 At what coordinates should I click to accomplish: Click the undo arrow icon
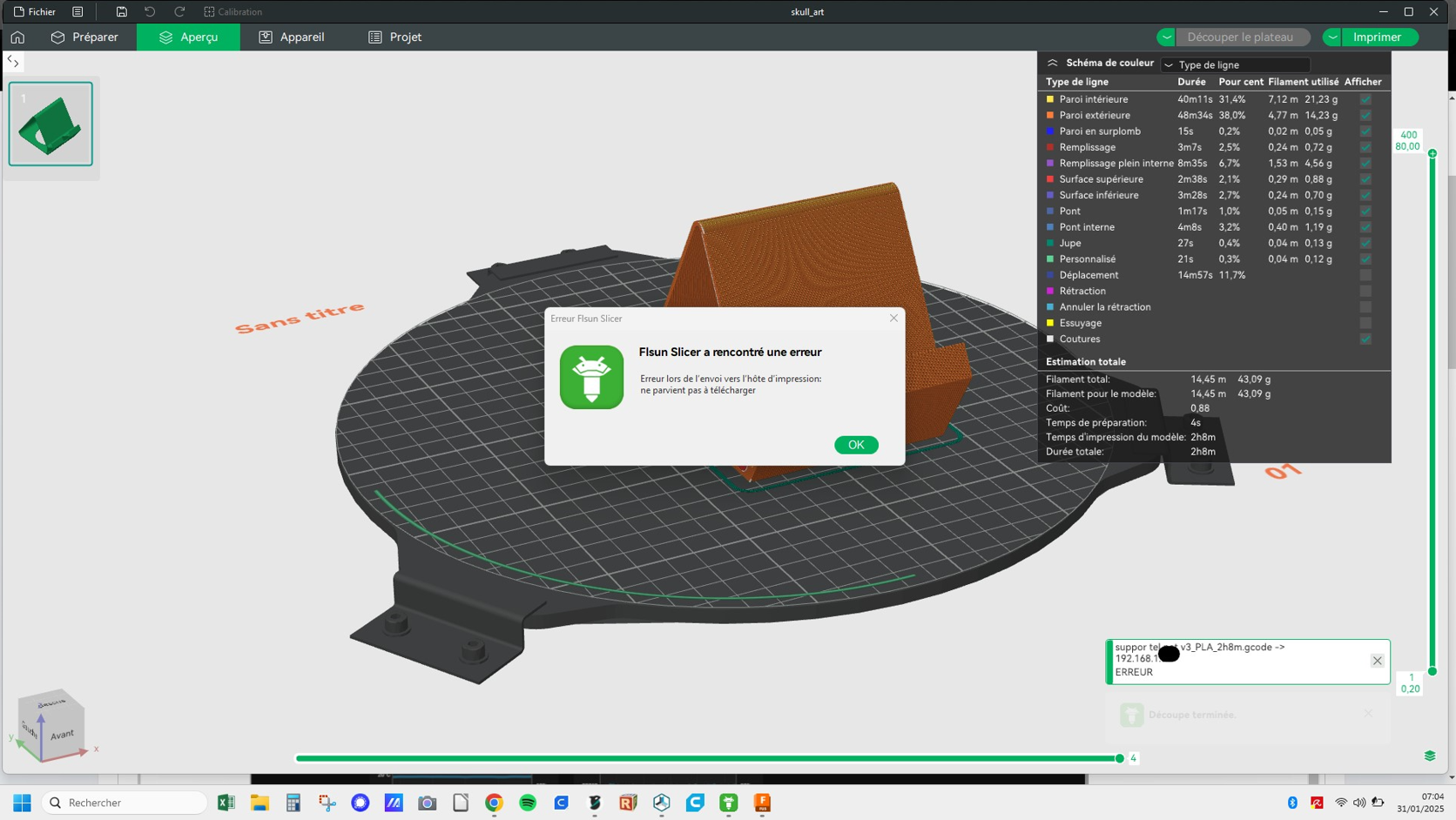point(150,12)
